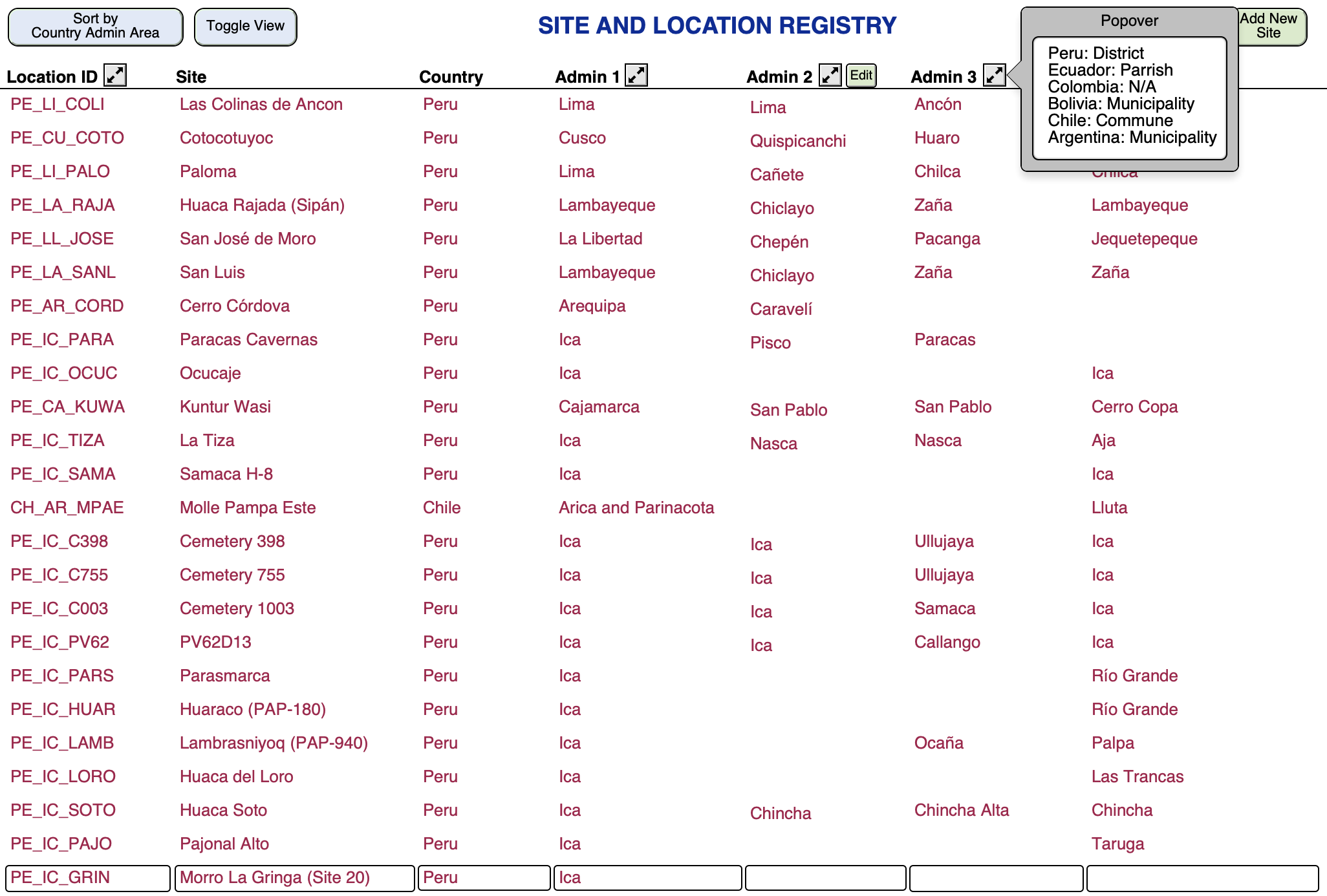Select the Huaca Rajada (Sipán) site entry
The image size is (1327, 896).
click(262, 206)
